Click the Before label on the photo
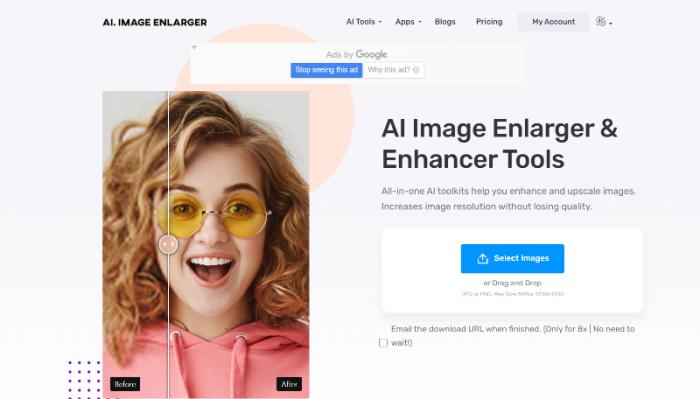 click(x=125, y=384)
